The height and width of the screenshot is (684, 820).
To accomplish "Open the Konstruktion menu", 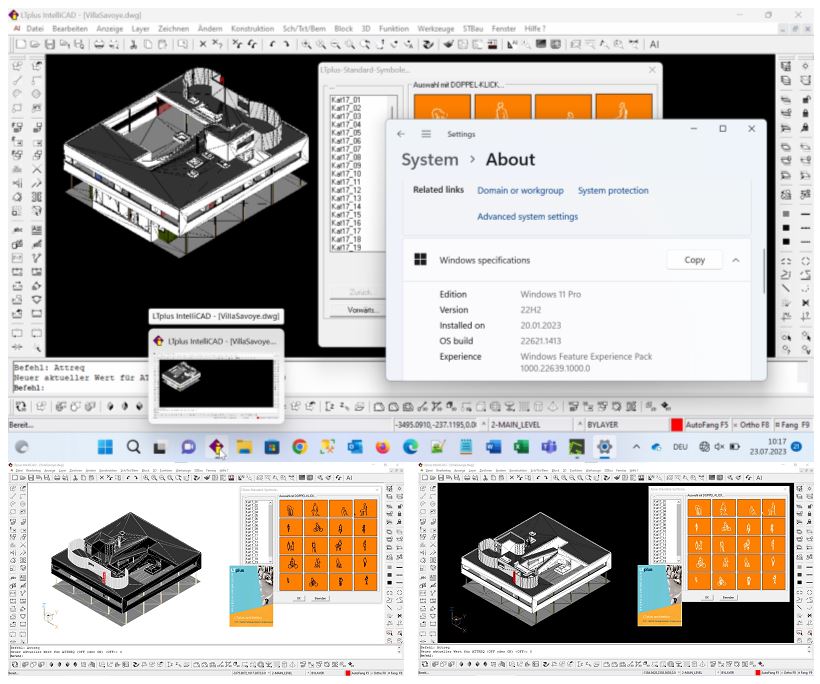I will pos(253,29).
